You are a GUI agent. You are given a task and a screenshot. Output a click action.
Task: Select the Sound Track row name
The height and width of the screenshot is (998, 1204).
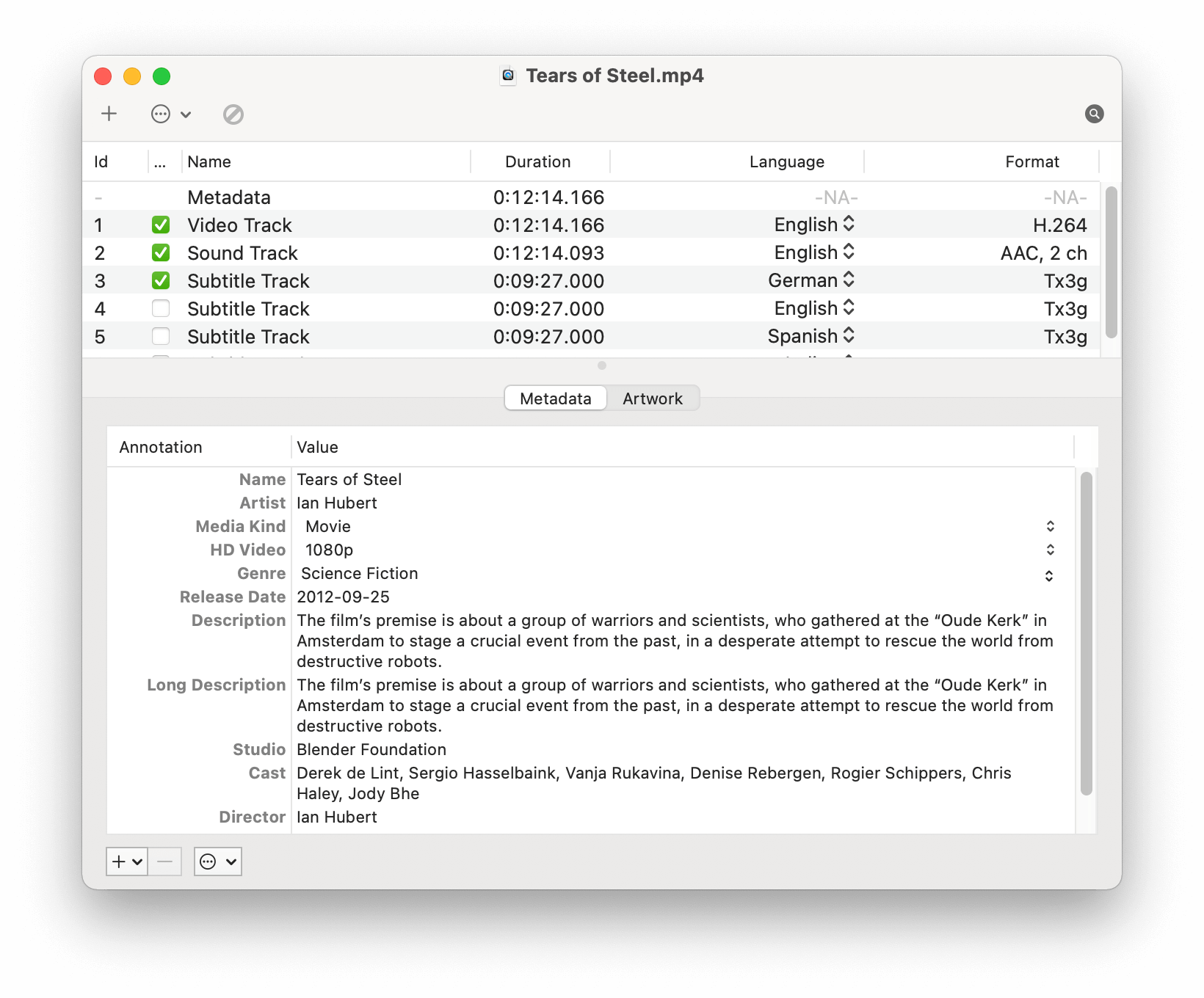pos(242,252)
